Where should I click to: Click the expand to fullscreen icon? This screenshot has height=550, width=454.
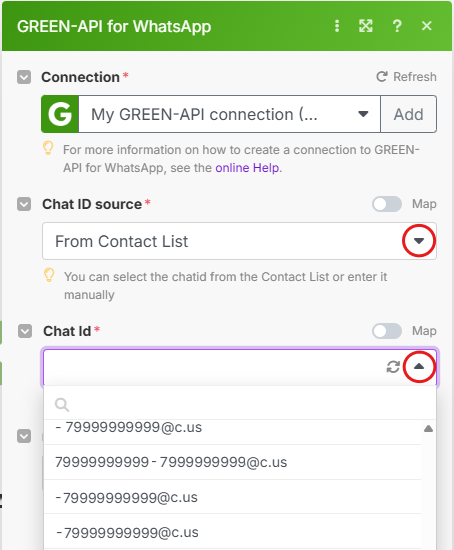(x=366, y=26)
